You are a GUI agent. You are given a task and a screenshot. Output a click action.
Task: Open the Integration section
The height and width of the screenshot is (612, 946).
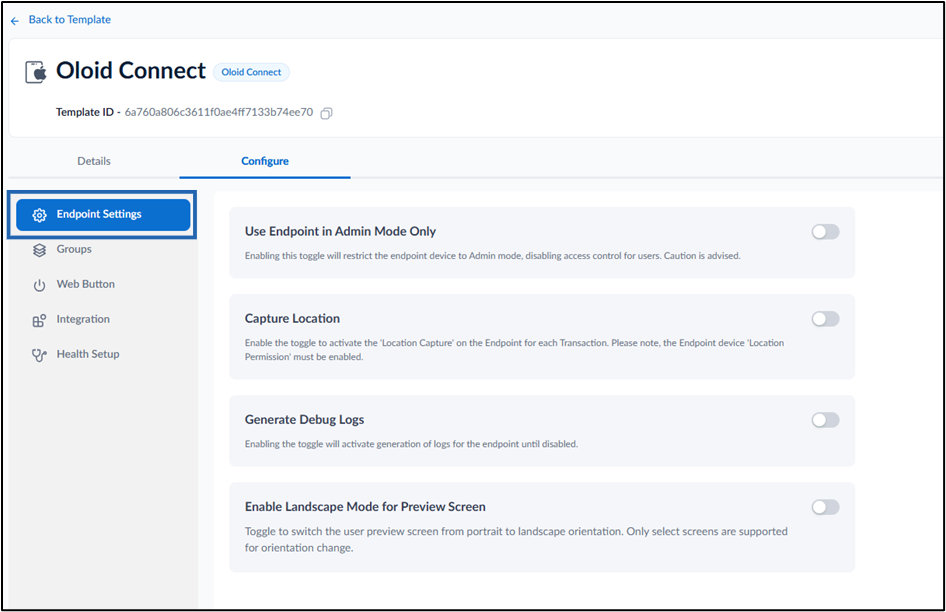83,319
